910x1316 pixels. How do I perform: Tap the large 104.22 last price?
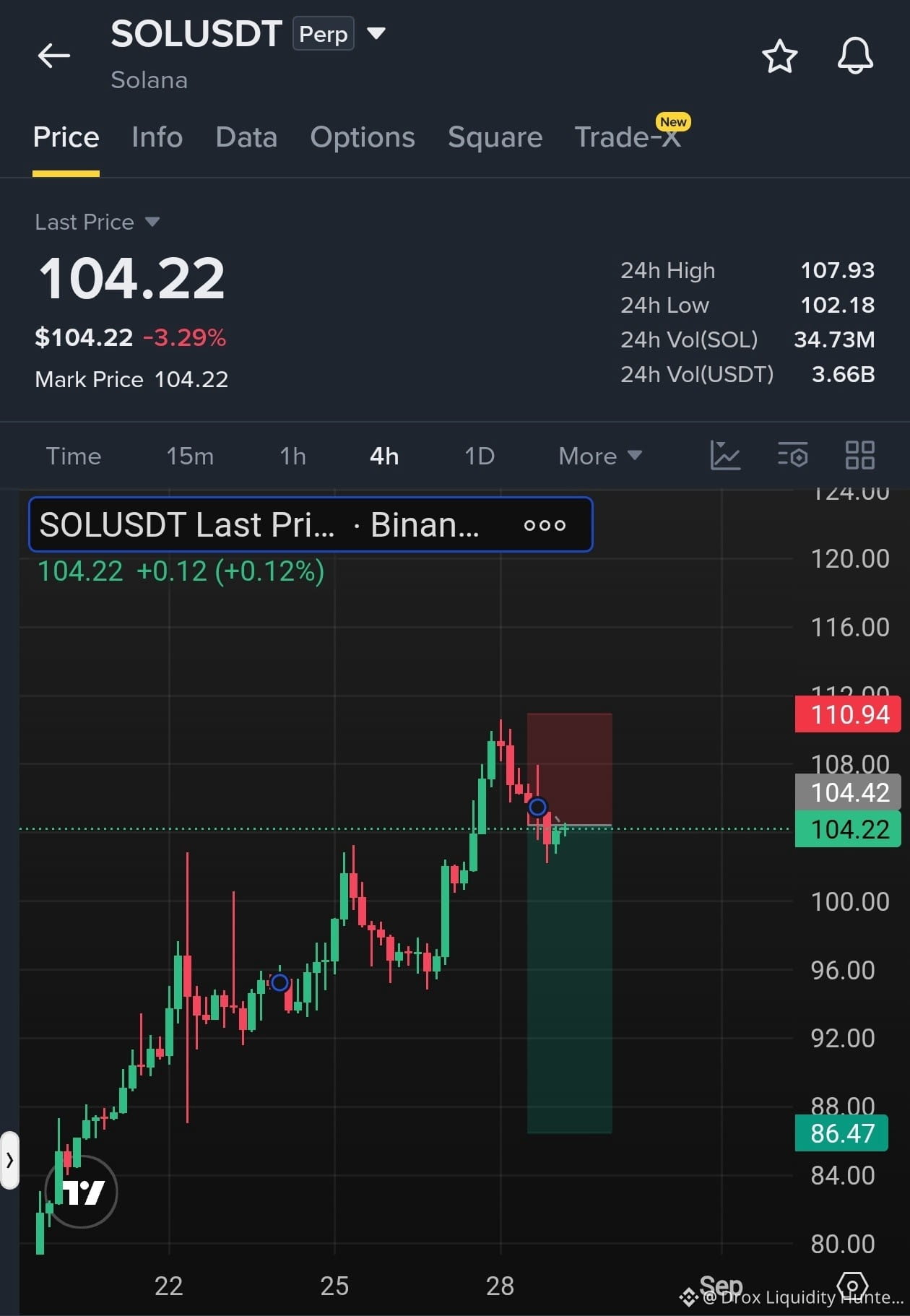point(131,279)
